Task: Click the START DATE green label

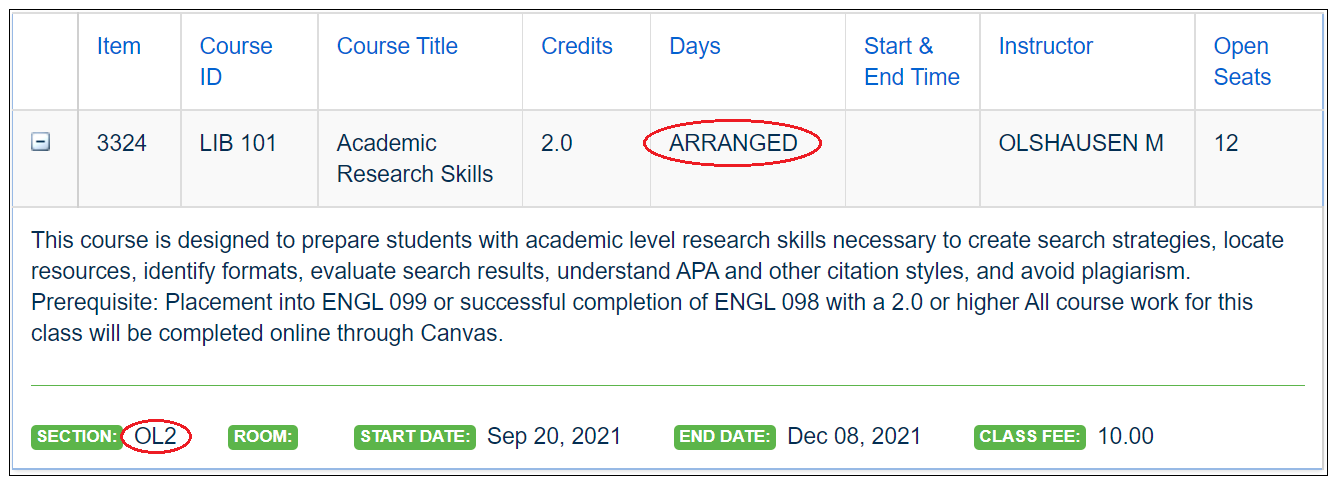Action: coord(415,437)
